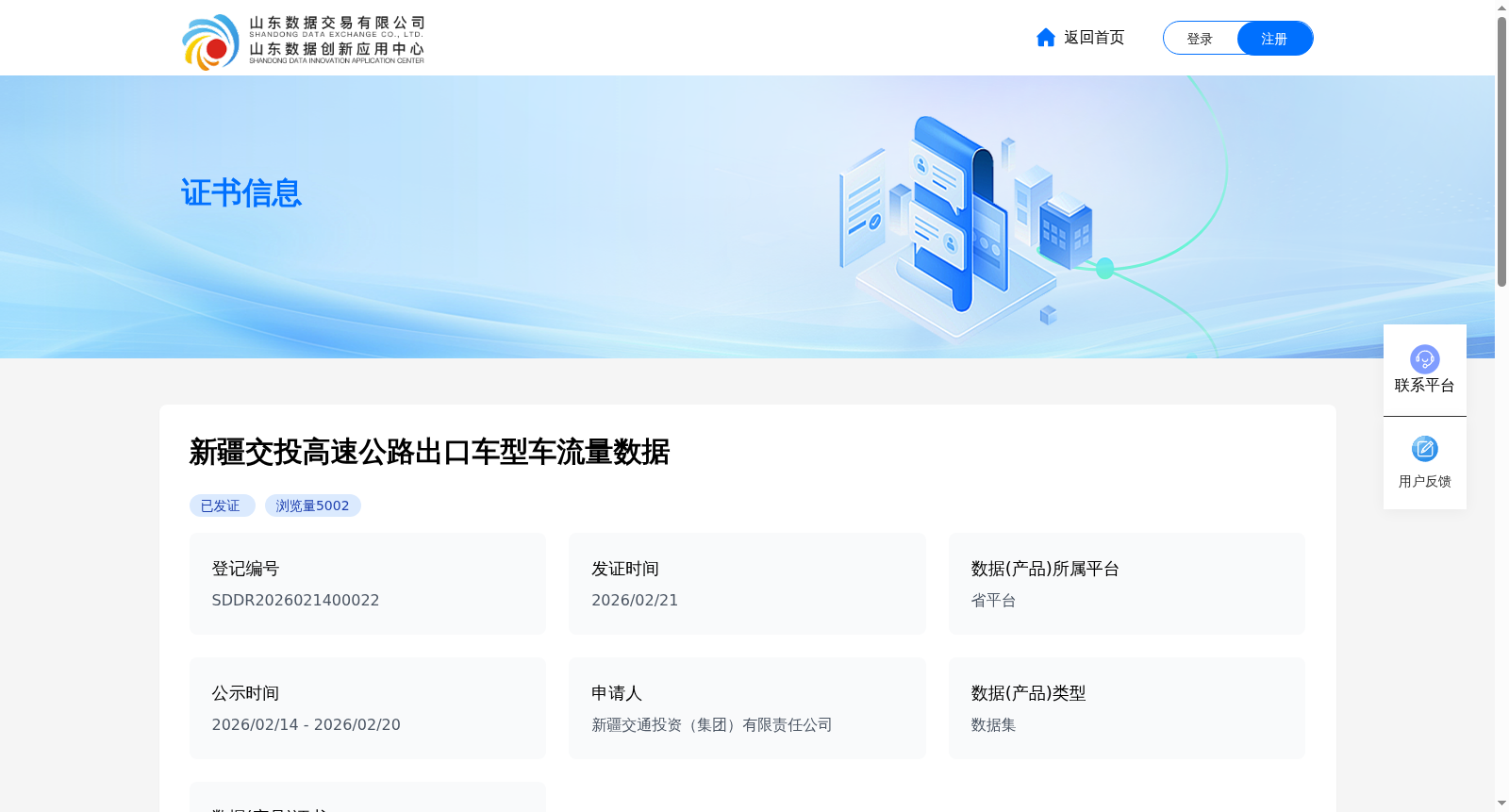Click the 数据集 value
This screenshot has width=1509, height=812.
pyautogui.click(x=993, y=725)
